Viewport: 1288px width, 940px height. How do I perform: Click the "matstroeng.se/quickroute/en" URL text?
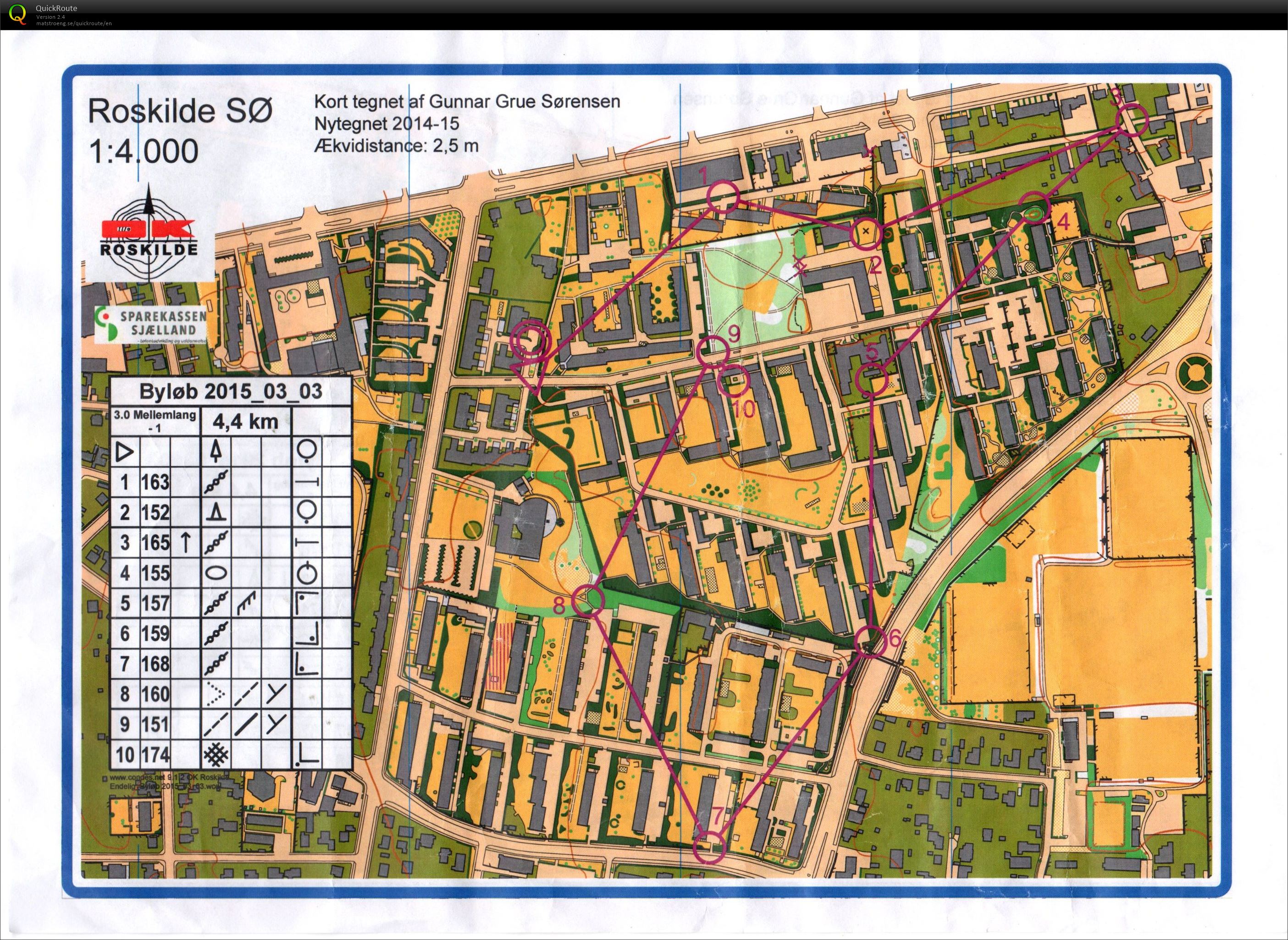tap(73, 23)
